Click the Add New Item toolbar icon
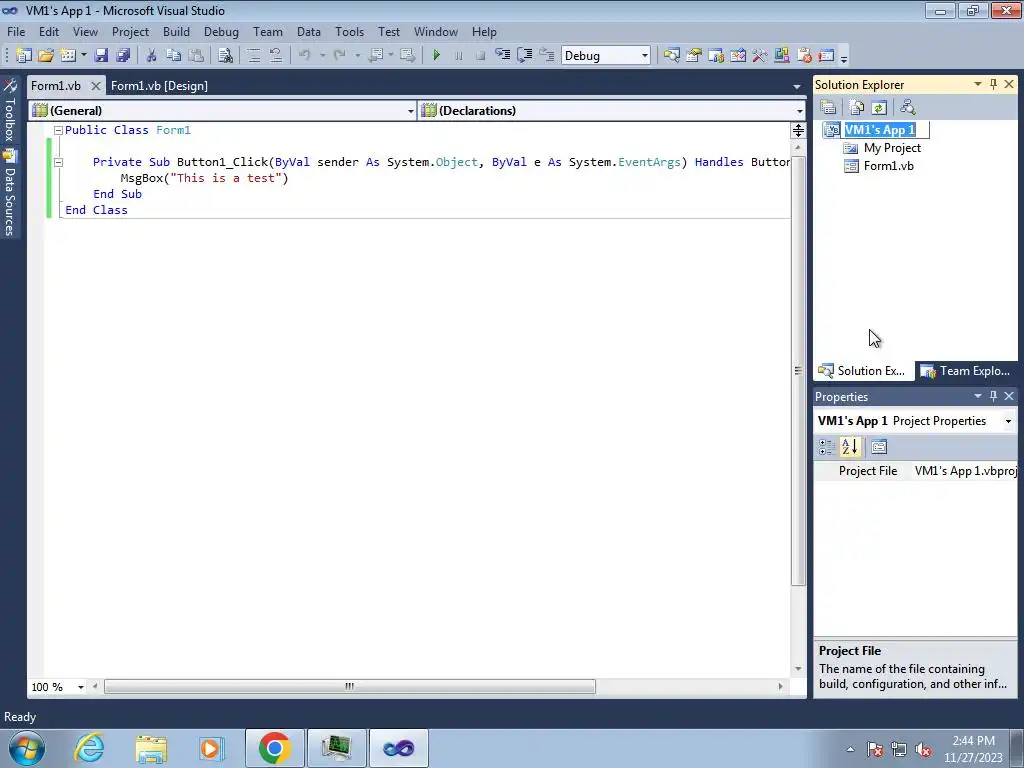The width and height of the screenshot is (1024, 768). (68, 56)
